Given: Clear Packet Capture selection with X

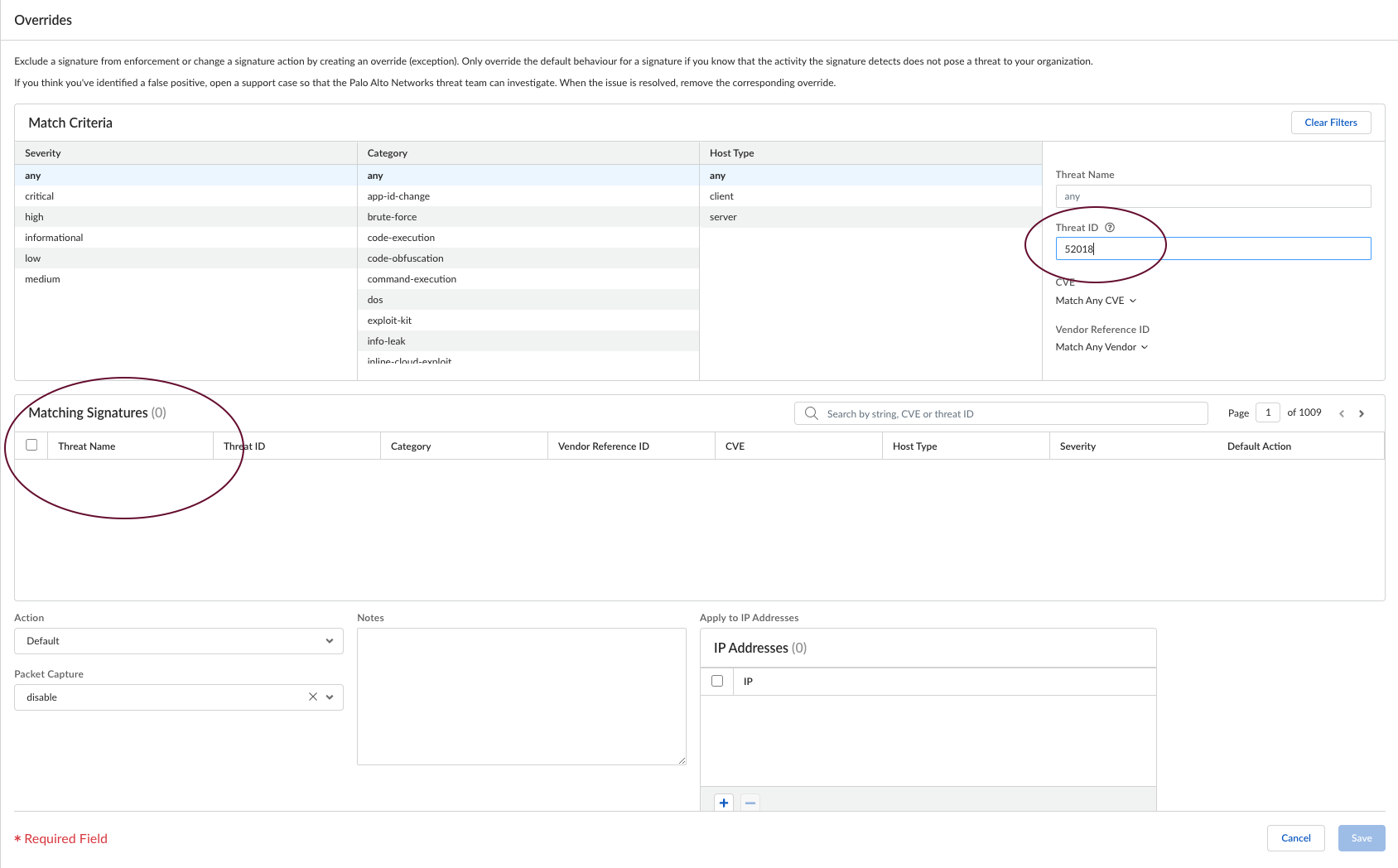Looking at the screenshot, I should 313,697.
